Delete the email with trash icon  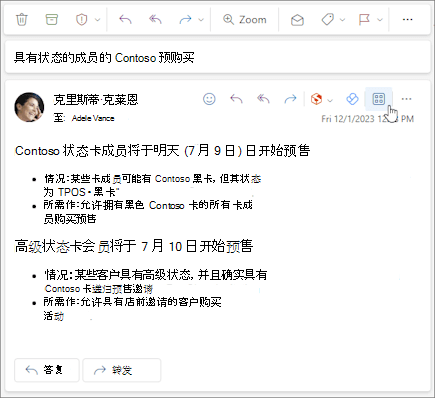click(22, 19)
